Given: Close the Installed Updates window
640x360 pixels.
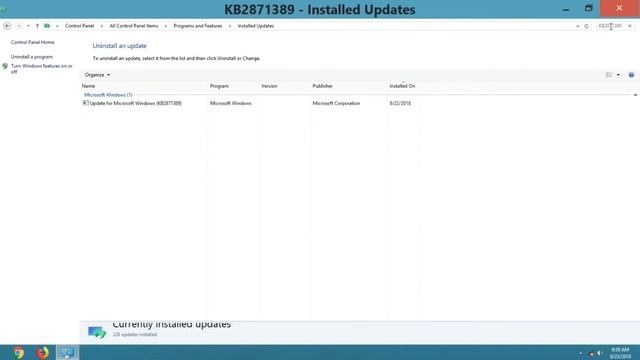Looking at the screenshot, I should pyautogui.click(x=619, y=9).
